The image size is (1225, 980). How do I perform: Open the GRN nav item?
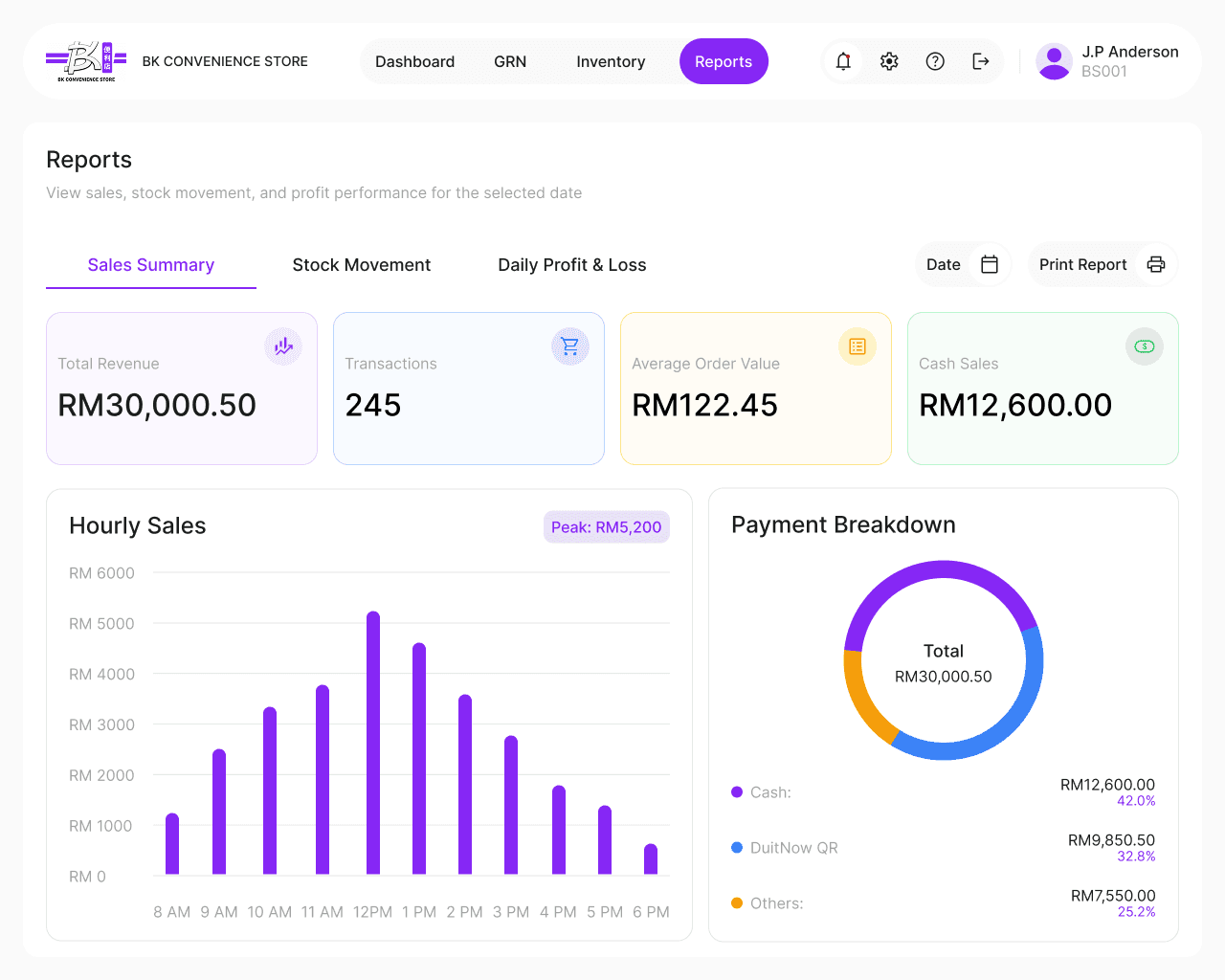click(510, 61)
